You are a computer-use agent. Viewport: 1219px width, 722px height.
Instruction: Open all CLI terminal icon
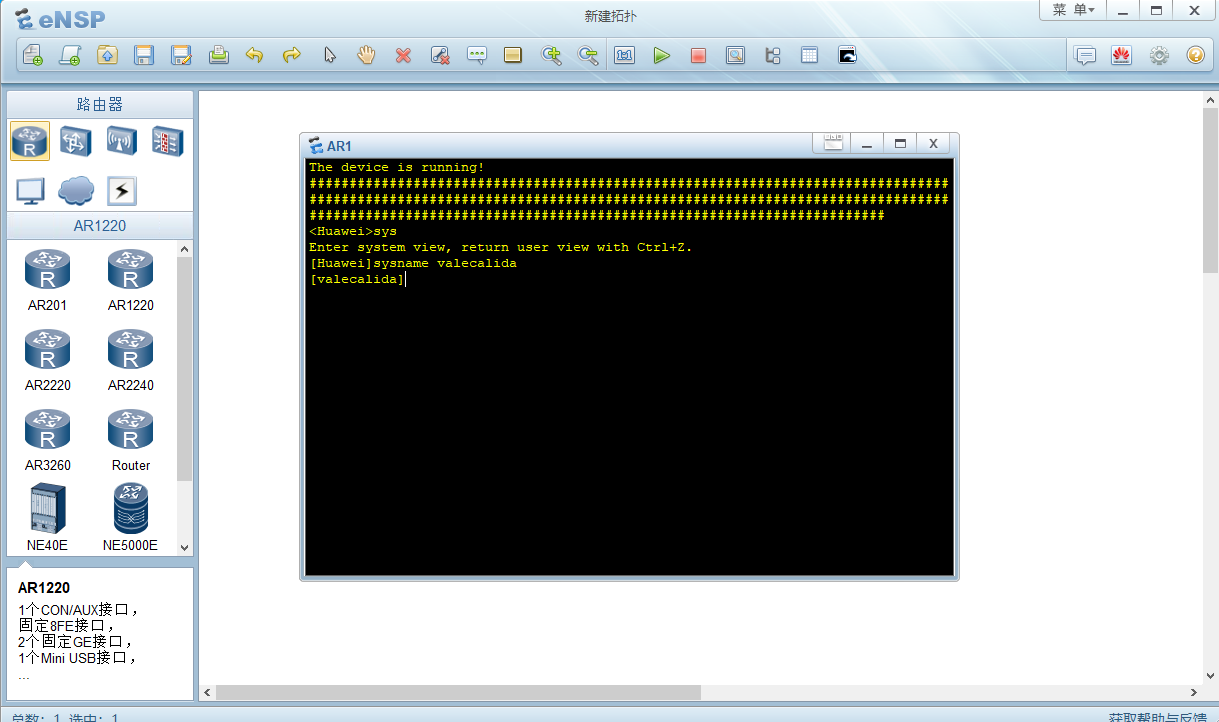[847, 55]
